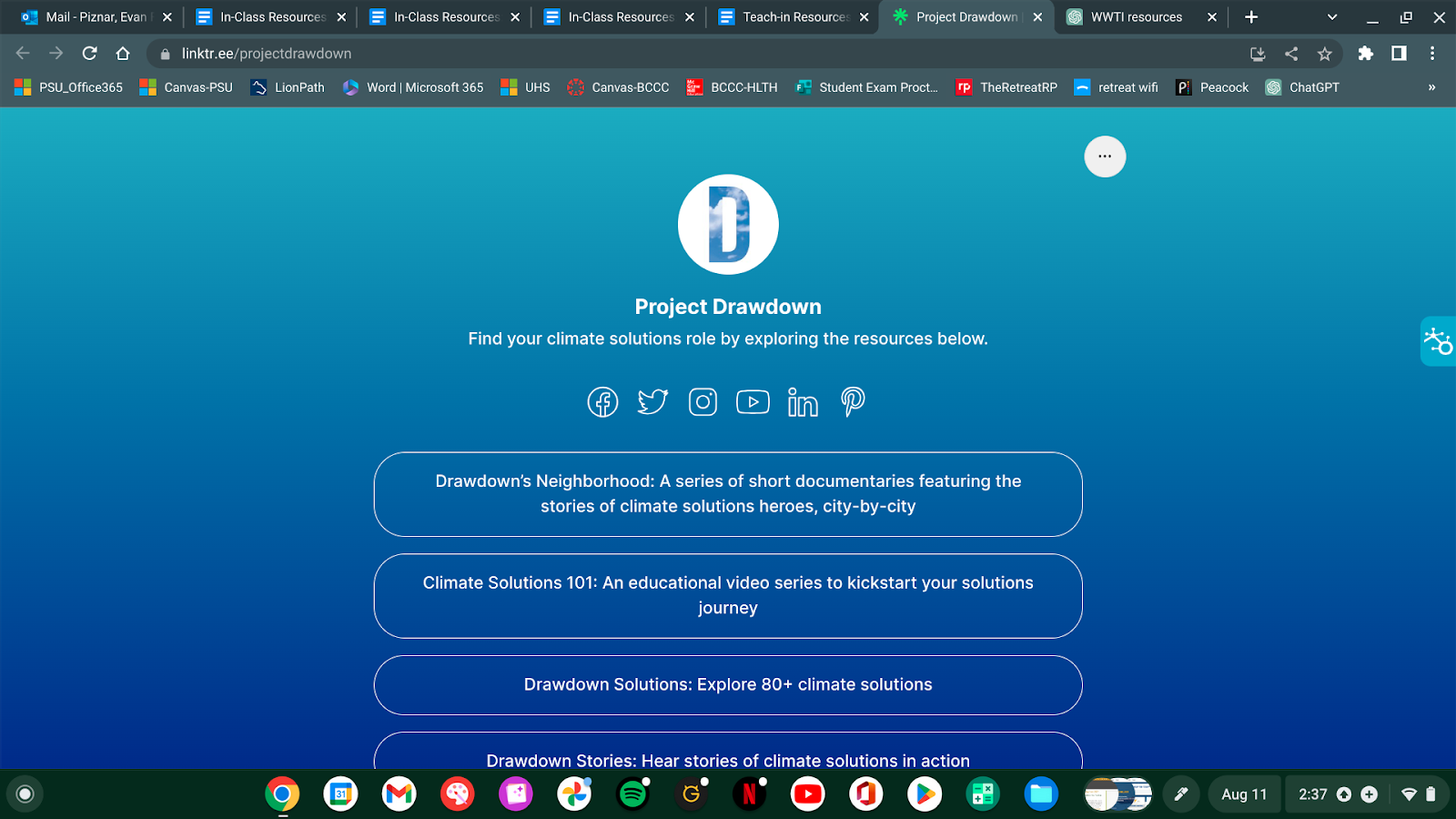This screenshot has height=819, width=1456.
Task: Open the Word | Microsoft 365 bookmark
Action: click(413, 87)
